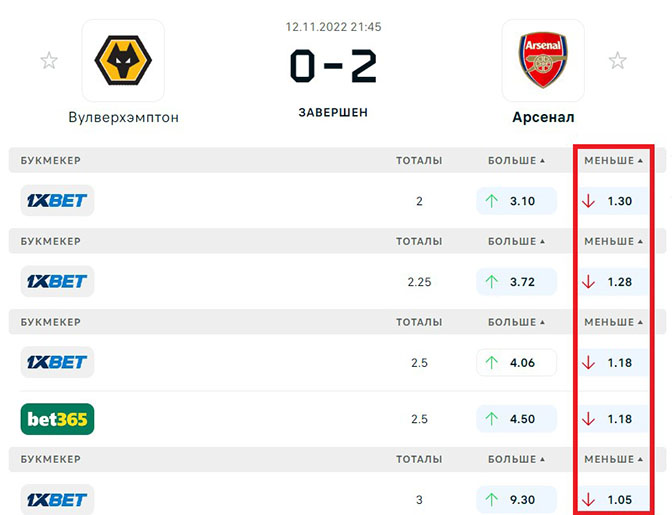Viewport: 672px width, 515px height.
Task: Click the Arsenal club crest
Action: (x=543, y=60)
